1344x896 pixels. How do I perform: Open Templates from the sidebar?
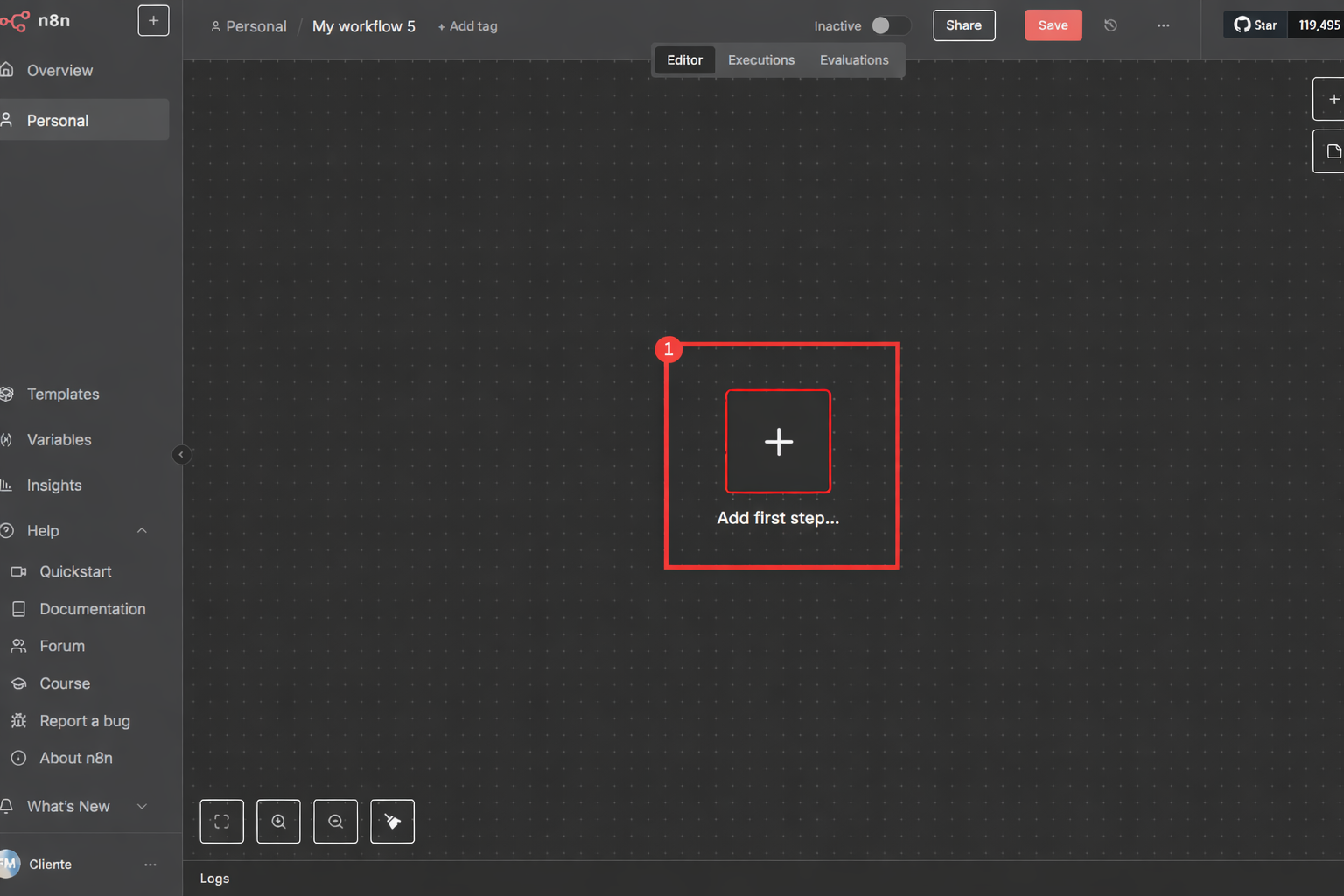(63, 395)
